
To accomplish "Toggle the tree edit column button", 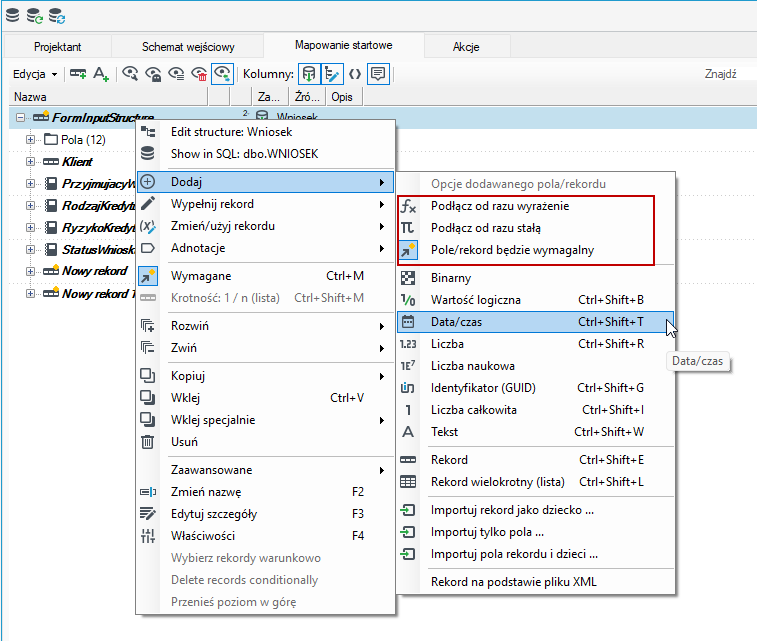I will click(332, 74).
